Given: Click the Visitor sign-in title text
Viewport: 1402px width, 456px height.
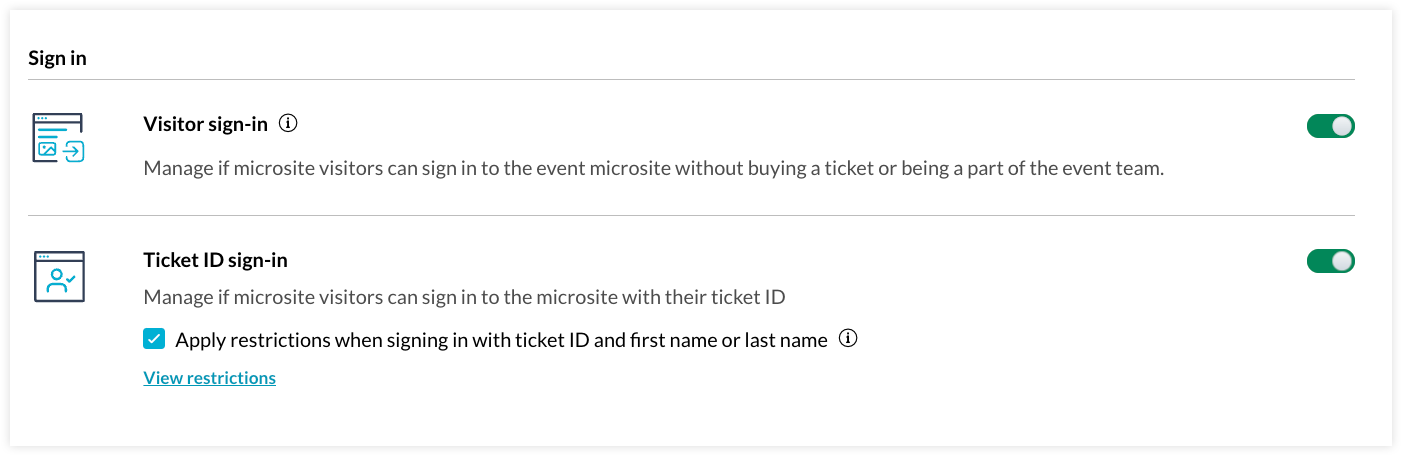Looking at the screenshot, I should tap(205, 124).
